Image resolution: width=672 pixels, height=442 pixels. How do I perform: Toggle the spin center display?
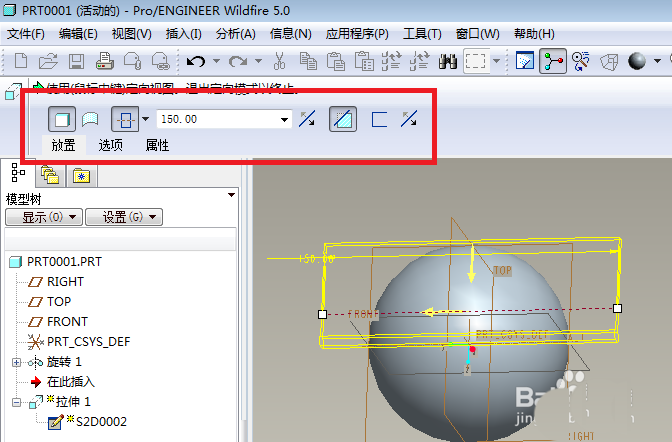(x=553, y=61)
